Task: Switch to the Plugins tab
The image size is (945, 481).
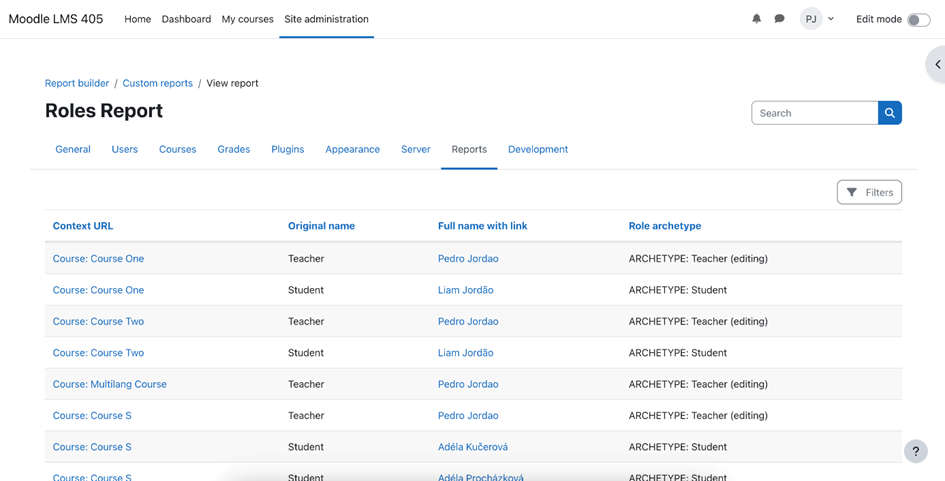Action: click(x=287, y=149)
